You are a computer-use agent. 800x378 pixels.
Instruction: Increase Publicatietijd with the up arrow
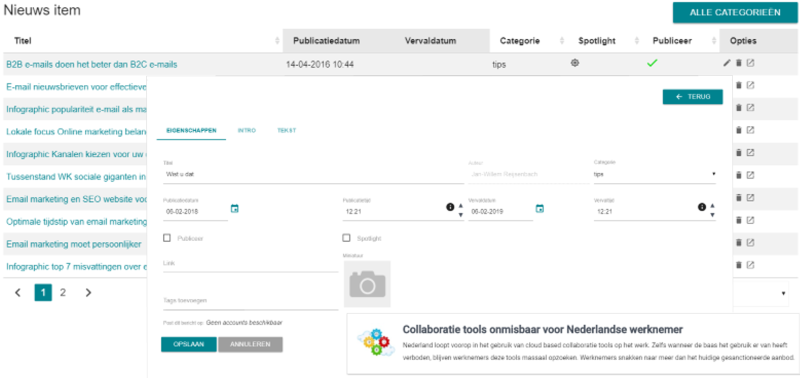460,205
